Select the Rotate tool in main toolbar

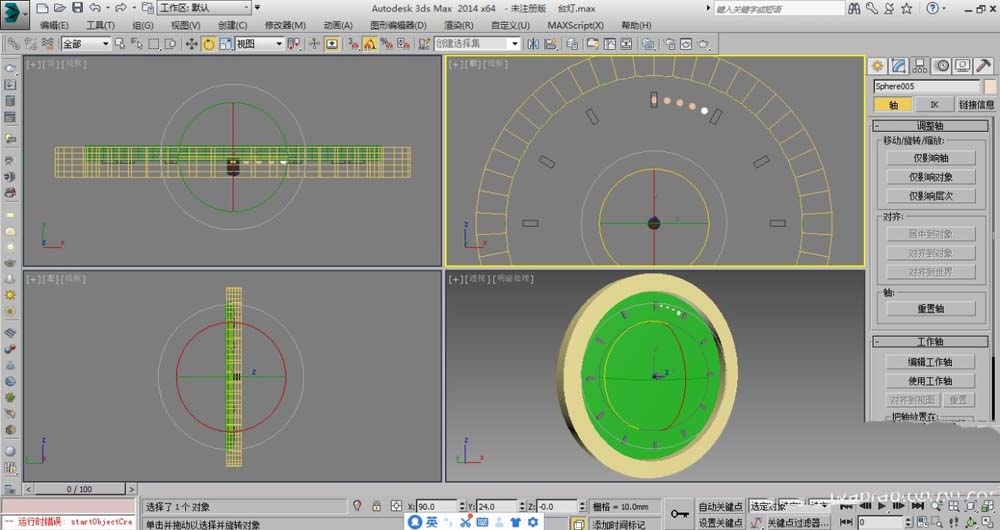click(209, 44)
